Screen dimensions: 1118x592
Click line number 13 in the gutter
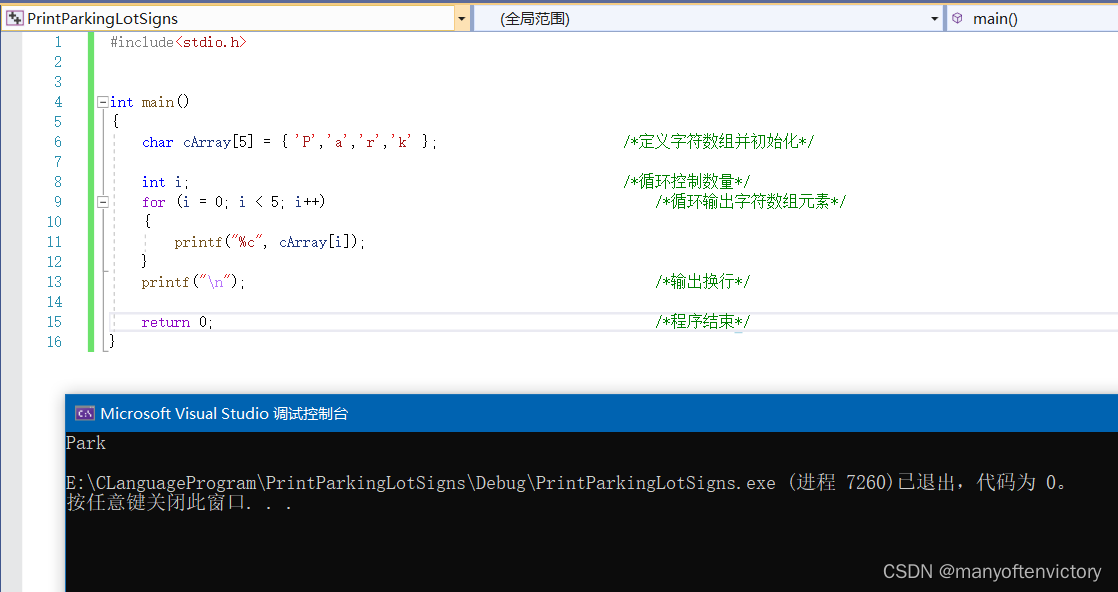point(54,282)
